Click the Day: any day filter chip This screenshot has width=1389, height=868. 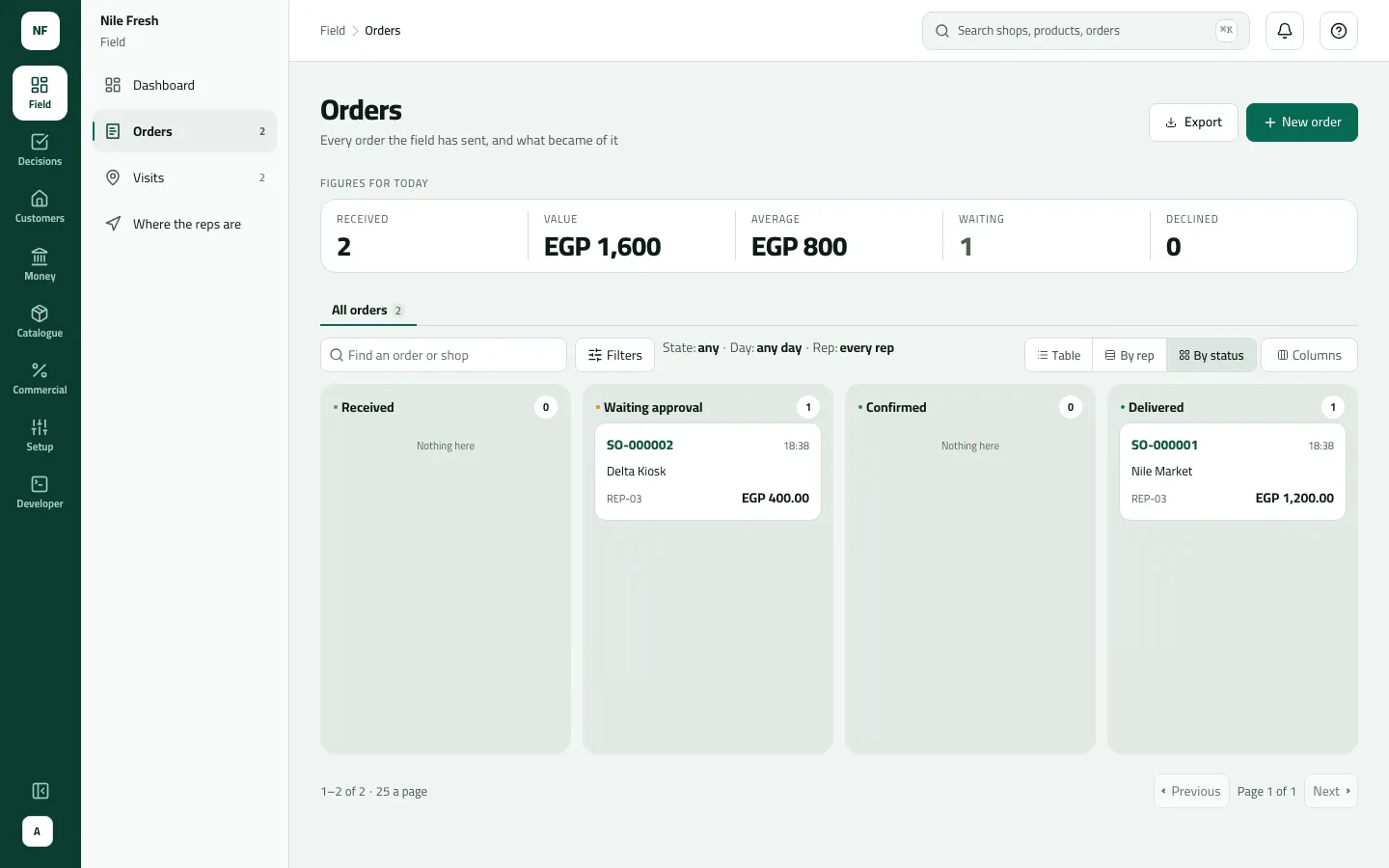(766, 348)
